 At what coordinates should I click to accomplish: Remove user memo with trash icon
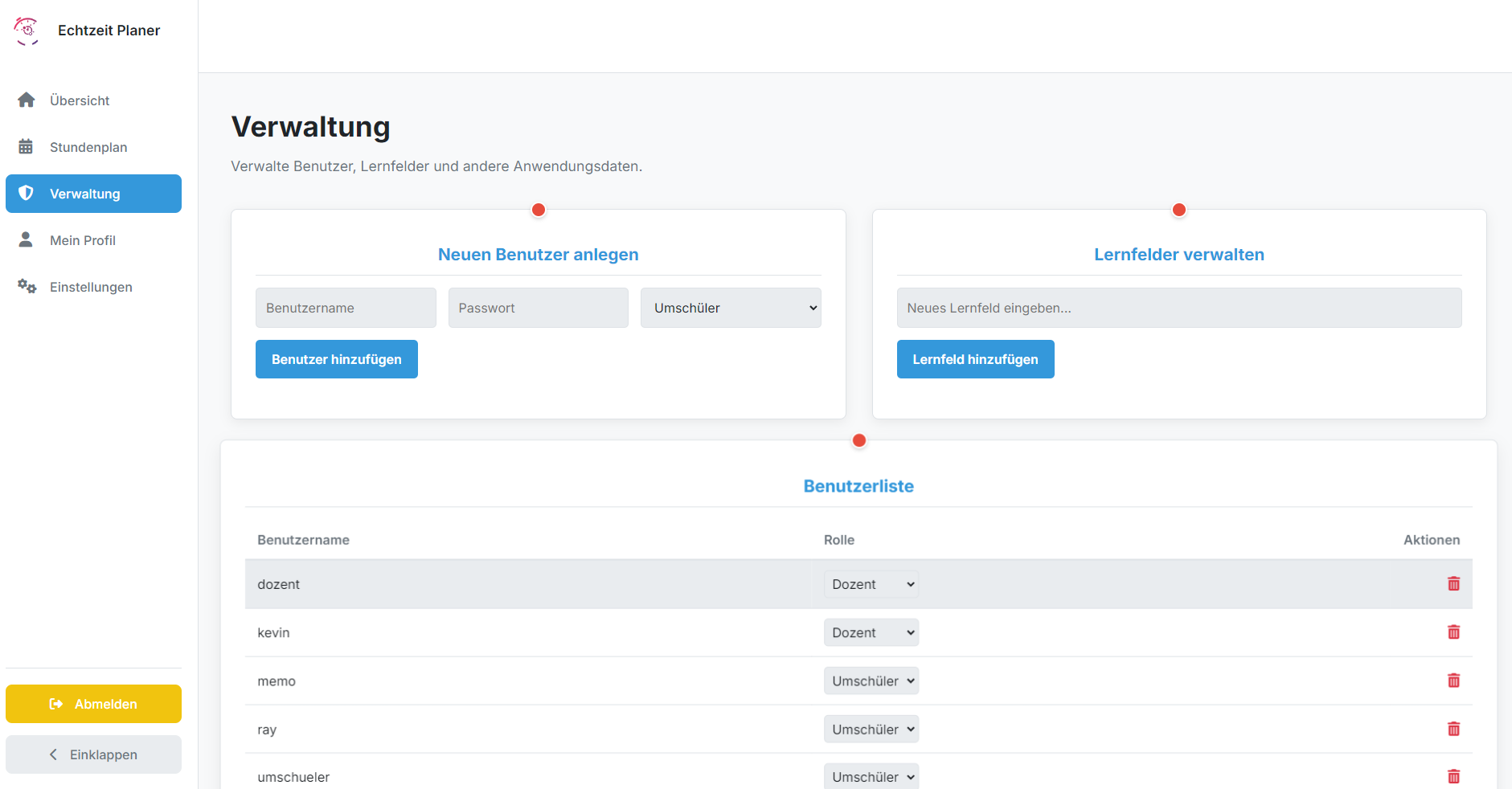click(x=1453, y=681)
